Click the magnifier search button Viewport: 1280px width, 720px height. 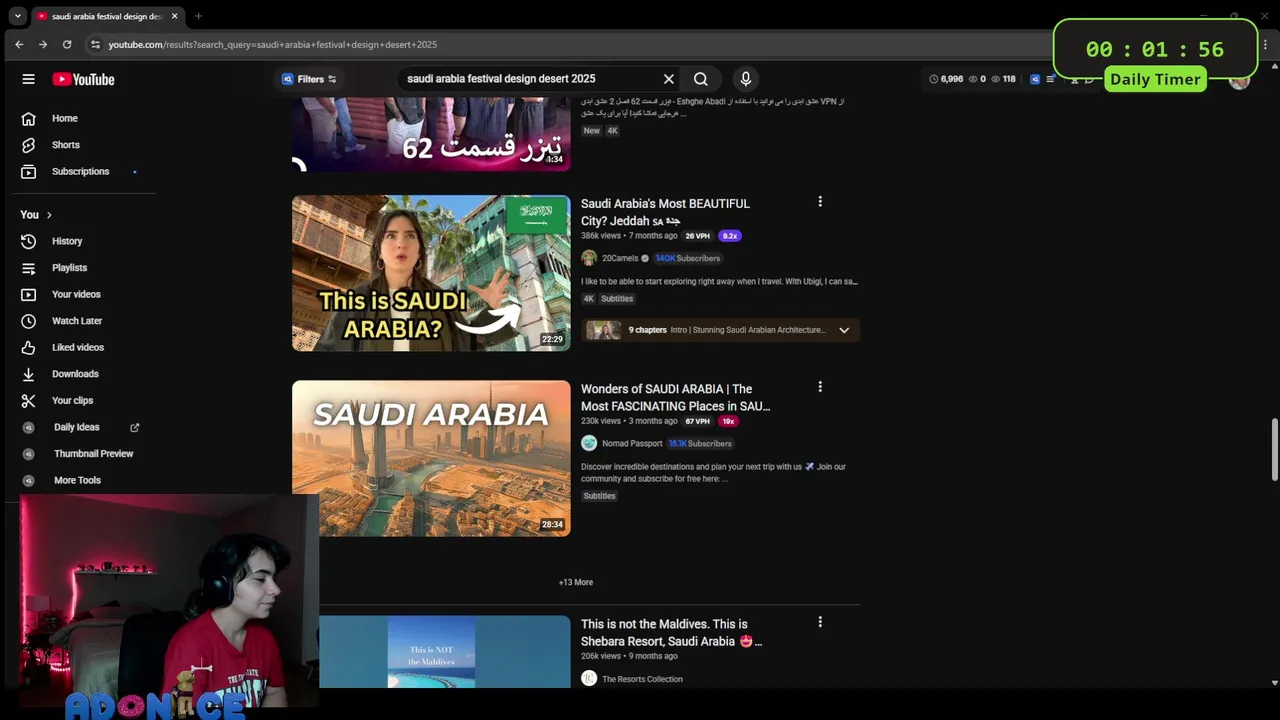coord(701,79)
